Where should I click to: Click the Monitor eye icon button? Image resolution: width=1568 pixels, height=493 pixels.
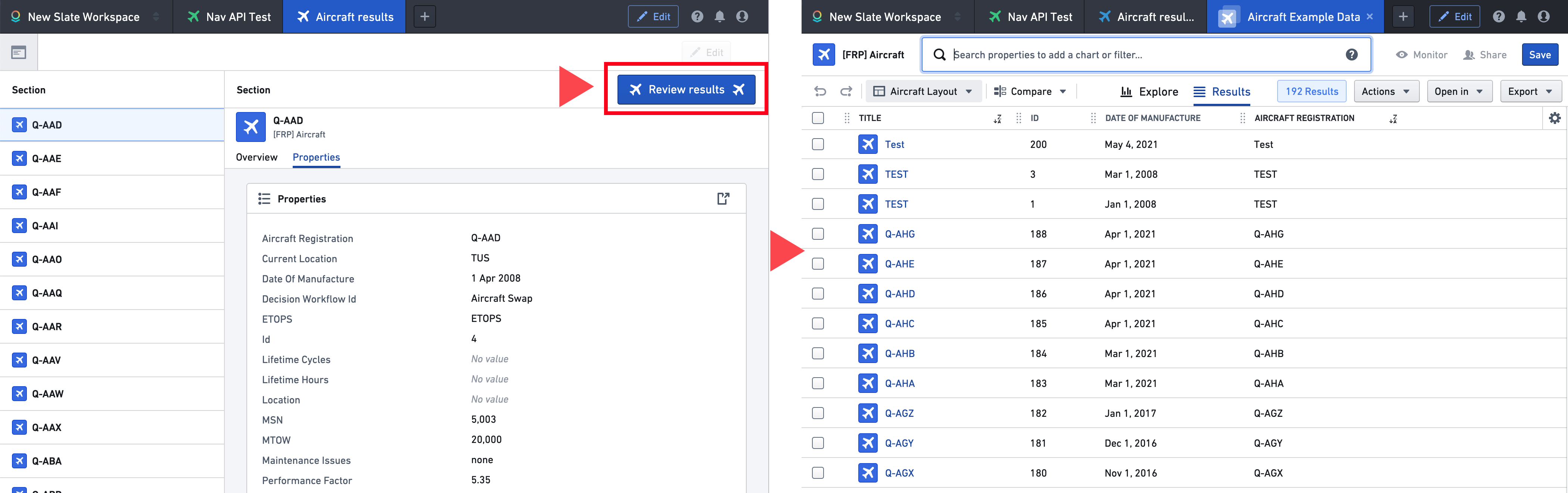[x=1421, y=55]
